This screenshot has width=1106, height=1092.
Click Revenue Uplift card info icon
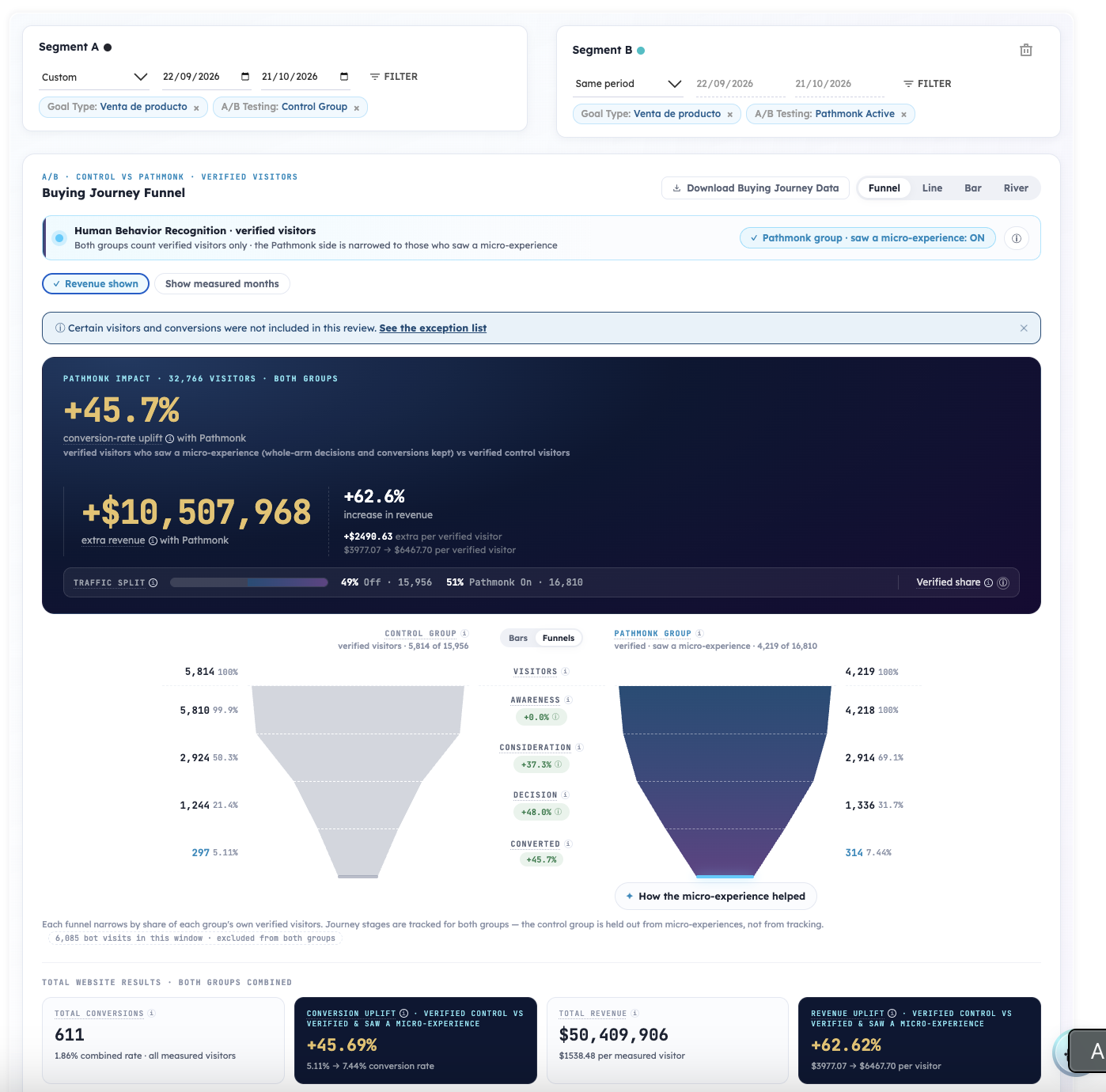892,1013
